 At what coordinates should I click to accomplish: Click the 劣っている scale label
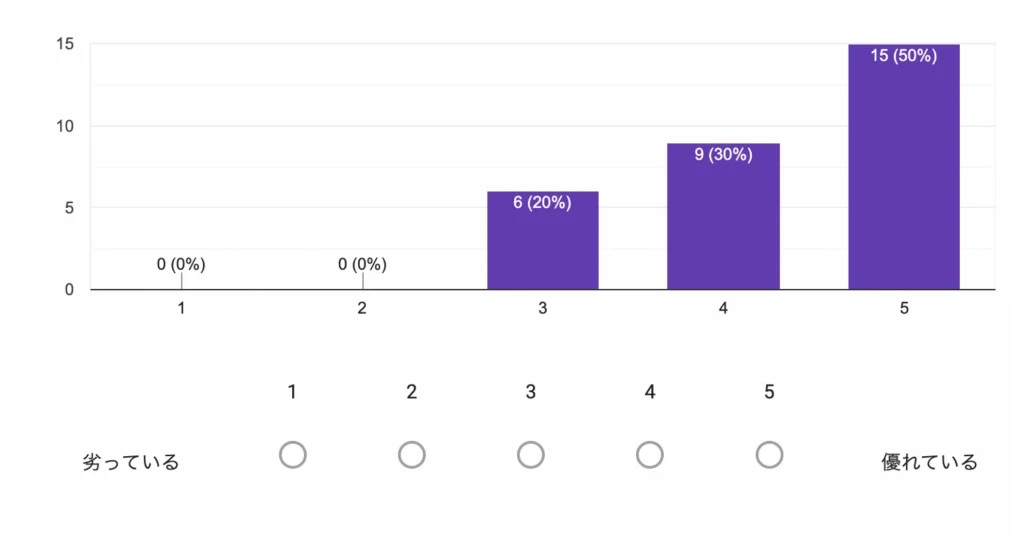click(x=130, y=462)
